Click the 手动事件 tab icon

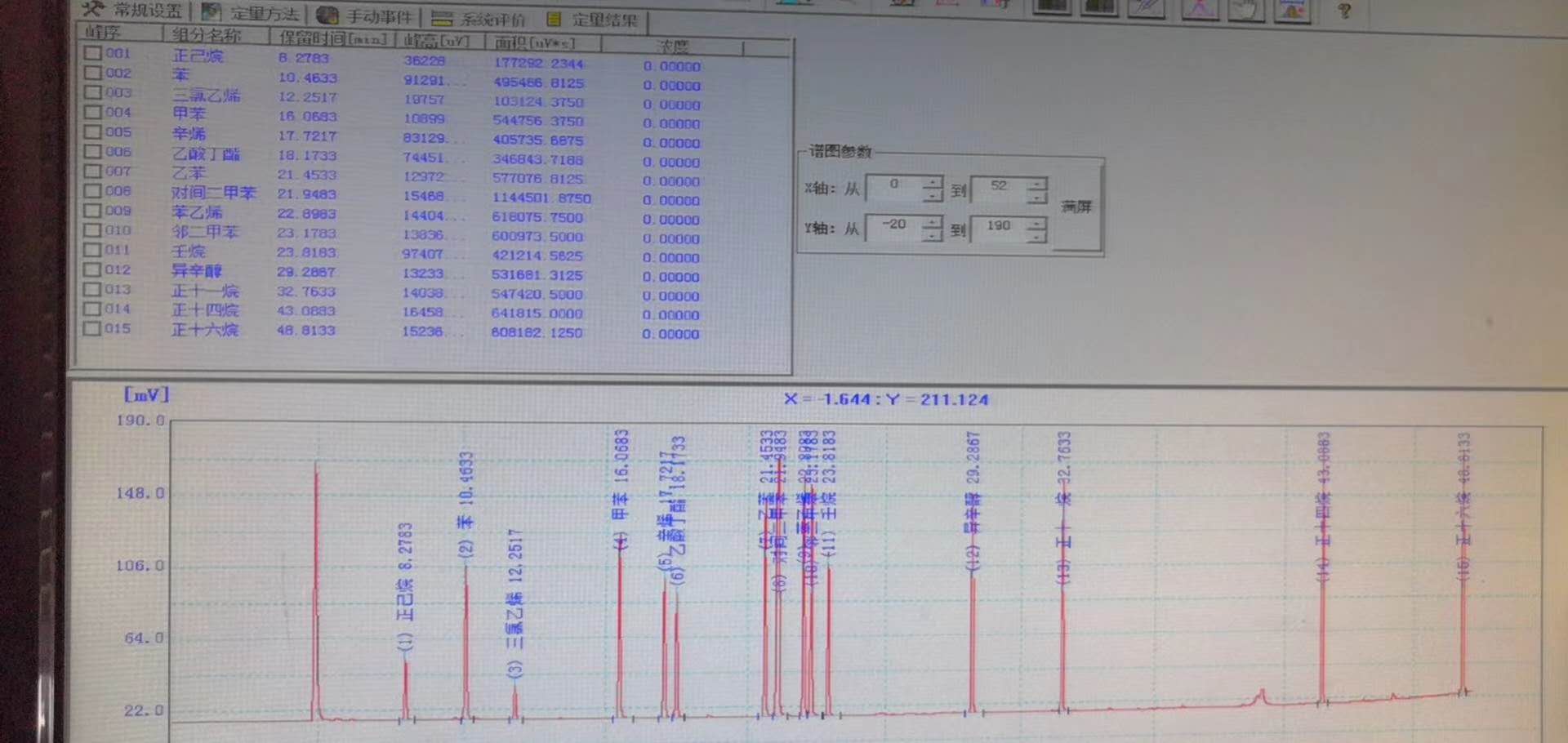coord(327,16)
